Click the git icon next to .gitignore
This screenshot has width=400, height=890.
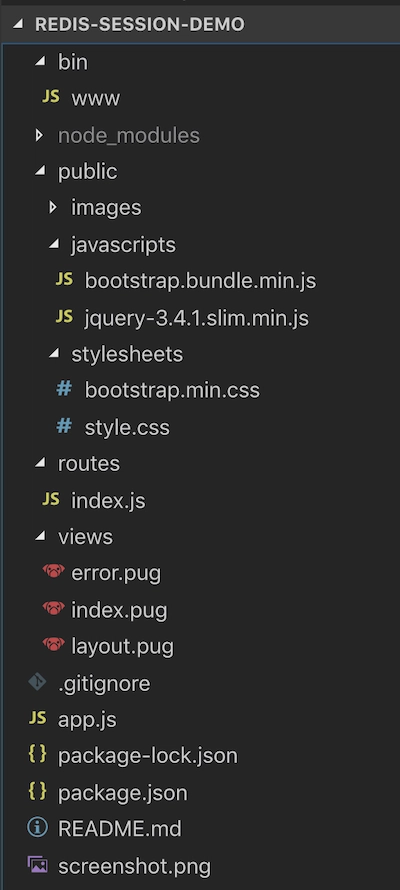click(x=37, y=682)
